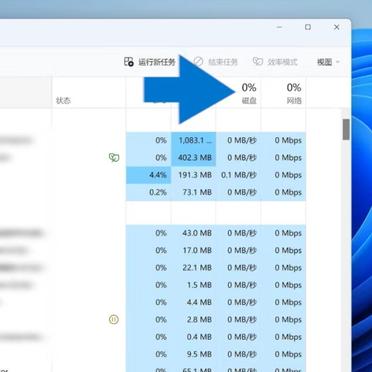Select the 1.5 MB memory cell
The height and width of the screenshot is (372, 372).
pyautogui.click(x=193, y=285)
